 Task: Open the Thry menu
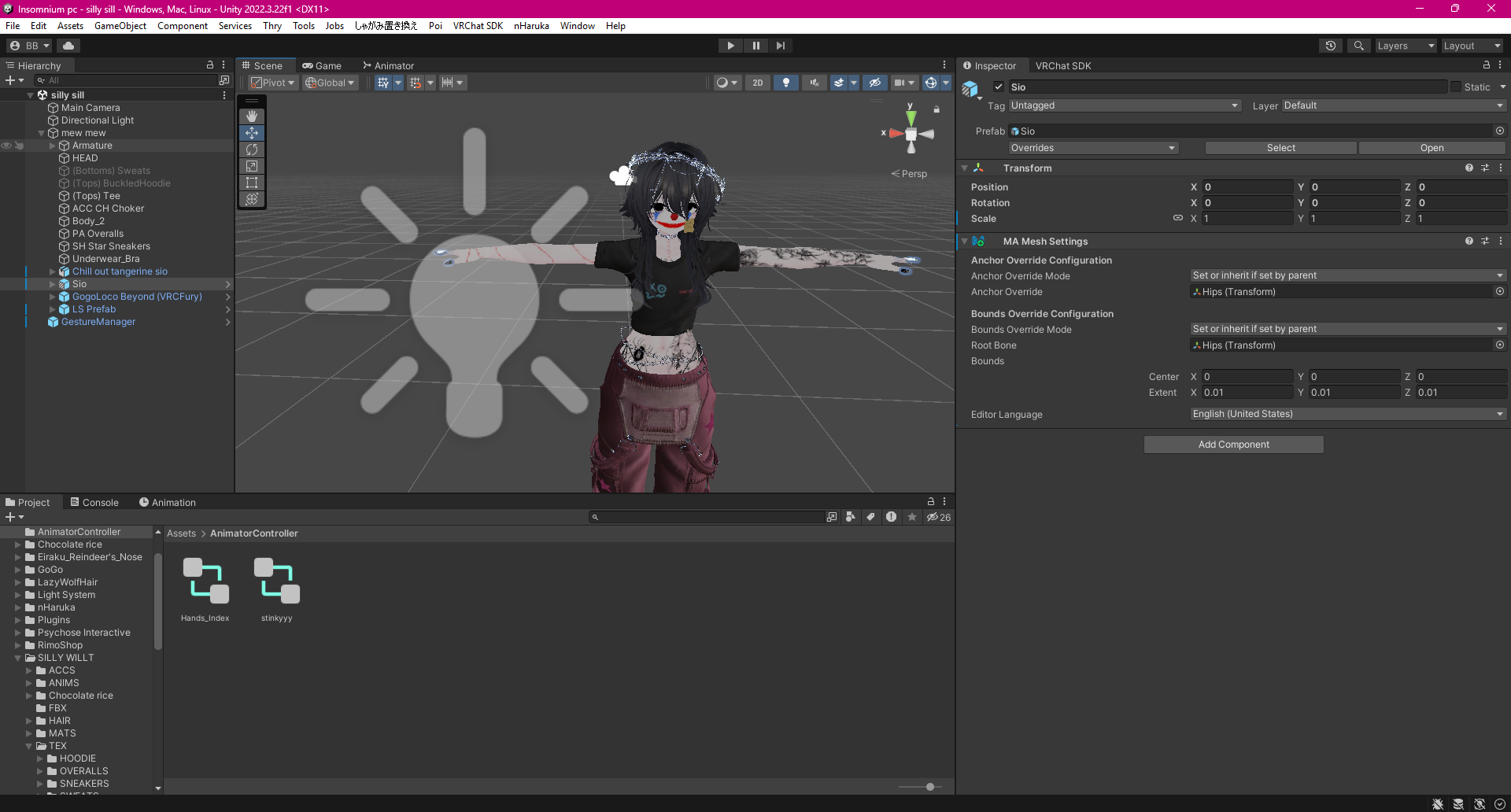click(x=272, y=26)
